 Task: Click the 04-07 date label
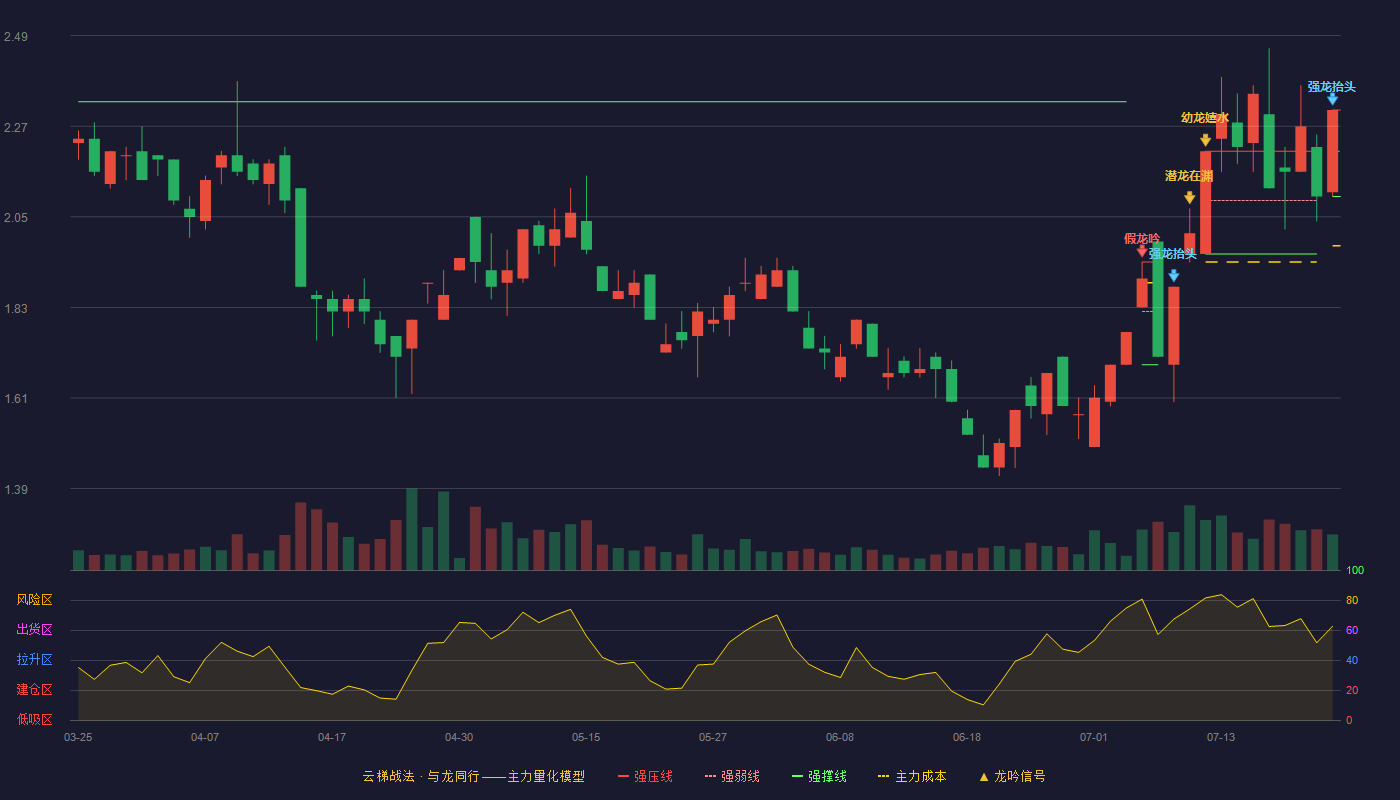(205, 737)
